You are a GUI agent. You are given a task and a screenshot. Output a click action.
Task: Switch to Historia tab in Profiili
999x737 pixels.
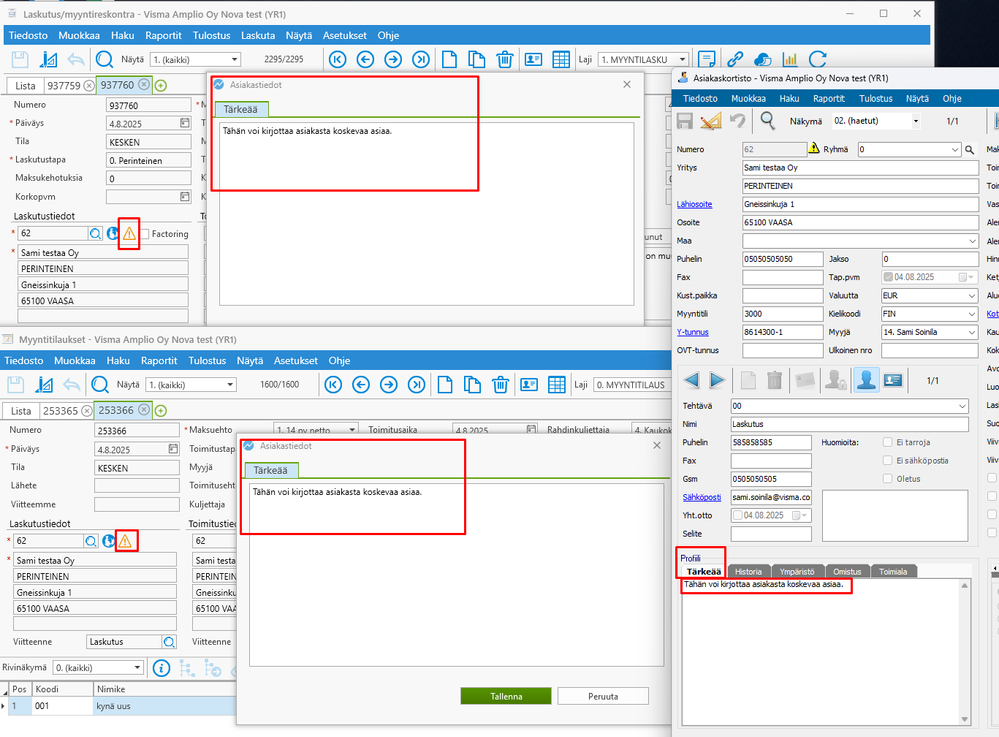pos(748,571)
